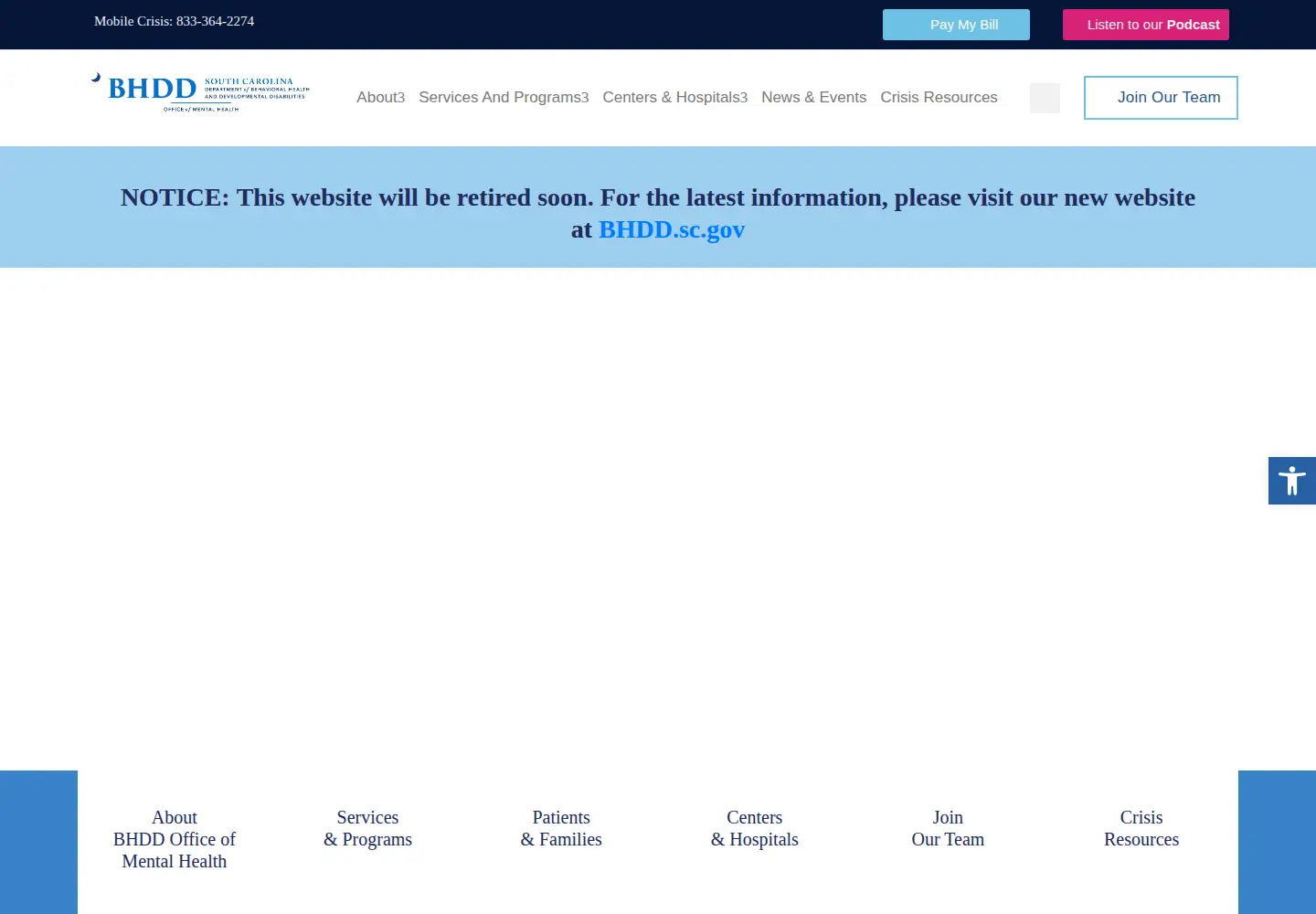Viewport: 1316px width, 914px height.
Task: Open Crisis Resources nav item
Action: (939, 97)
